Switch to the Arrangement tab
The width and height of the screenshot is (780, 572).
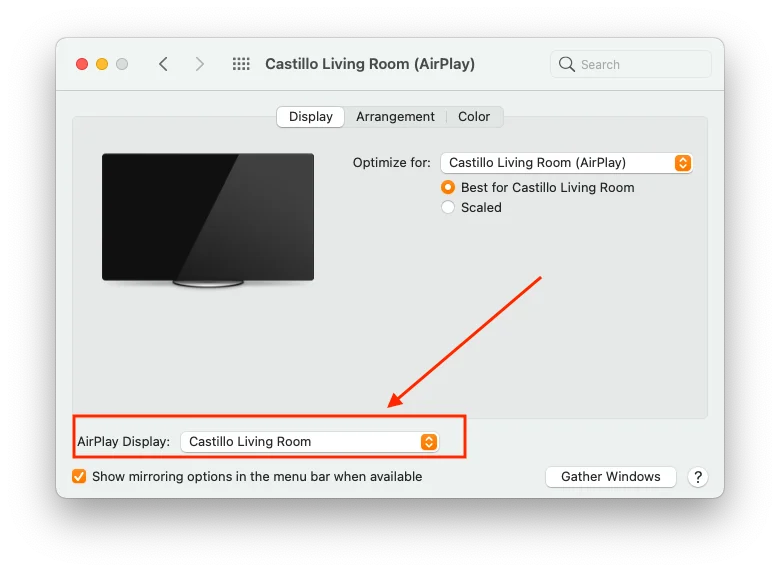click(395, 117)
